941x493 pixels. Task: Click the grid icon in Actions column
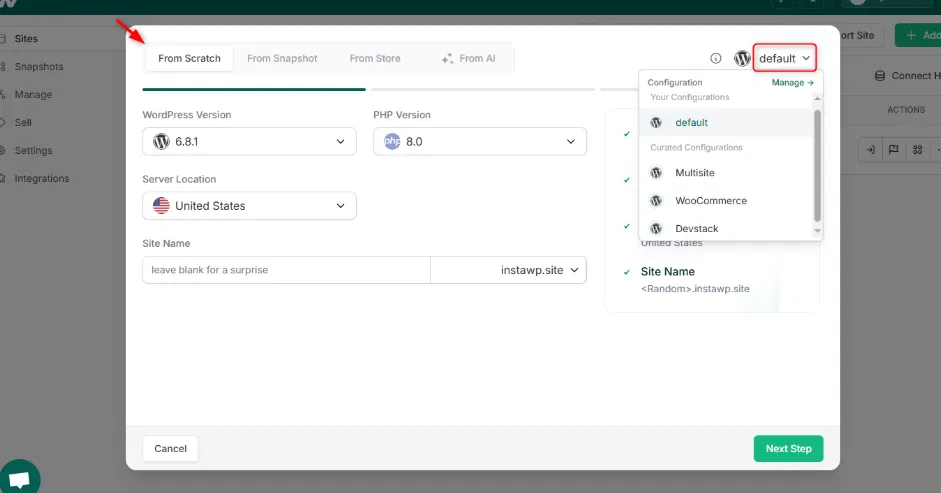(917, 150)
